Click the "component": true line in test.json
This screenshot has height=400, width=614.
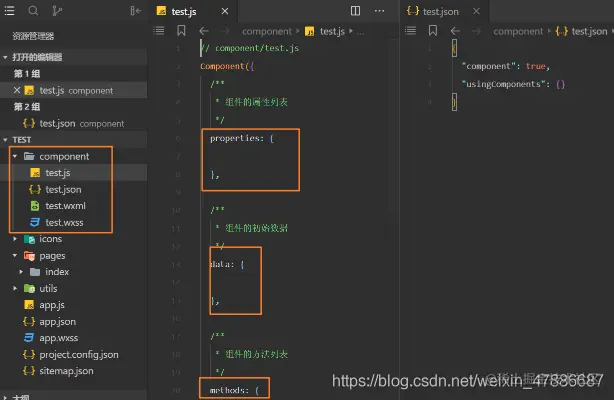pos(506,66)
